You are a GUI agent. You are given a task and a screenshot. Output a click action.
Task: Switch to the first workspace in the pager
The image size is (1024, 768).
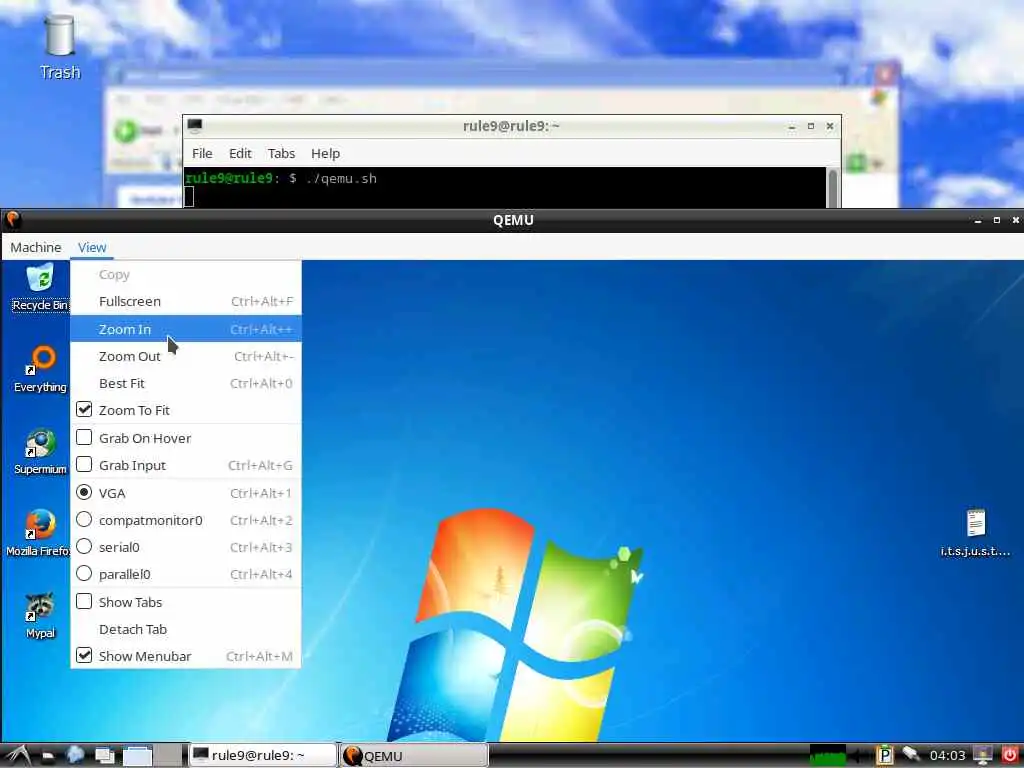(137, 756)
